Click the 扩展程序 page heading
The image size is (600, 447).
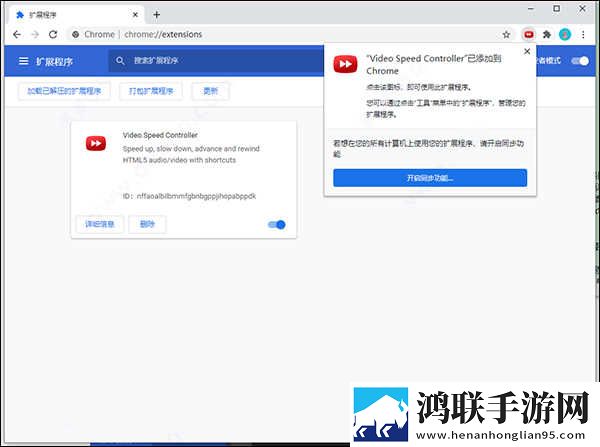(54, 61)
